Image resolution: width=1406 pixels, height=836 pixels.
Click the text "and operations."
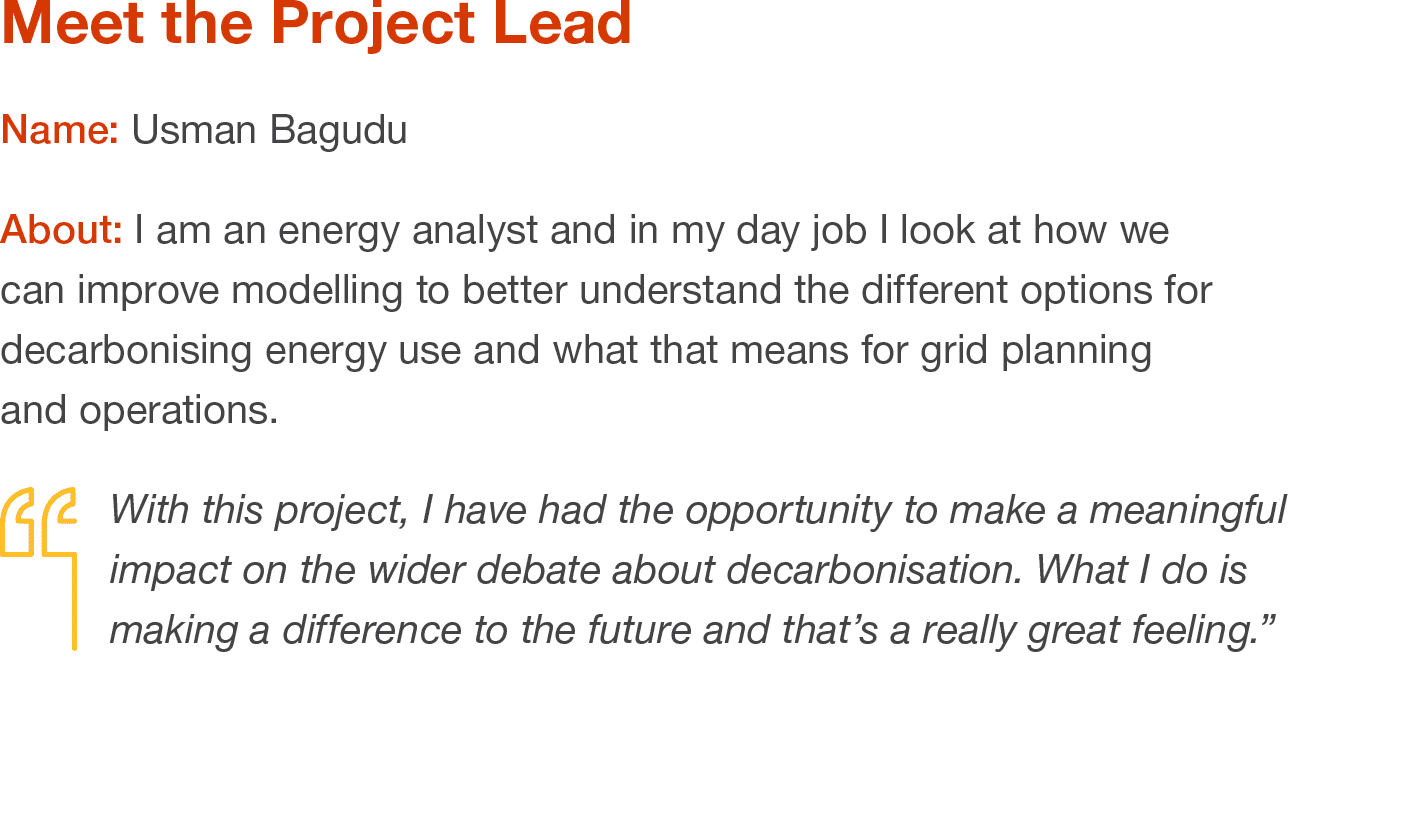click(x=139, y=410)
